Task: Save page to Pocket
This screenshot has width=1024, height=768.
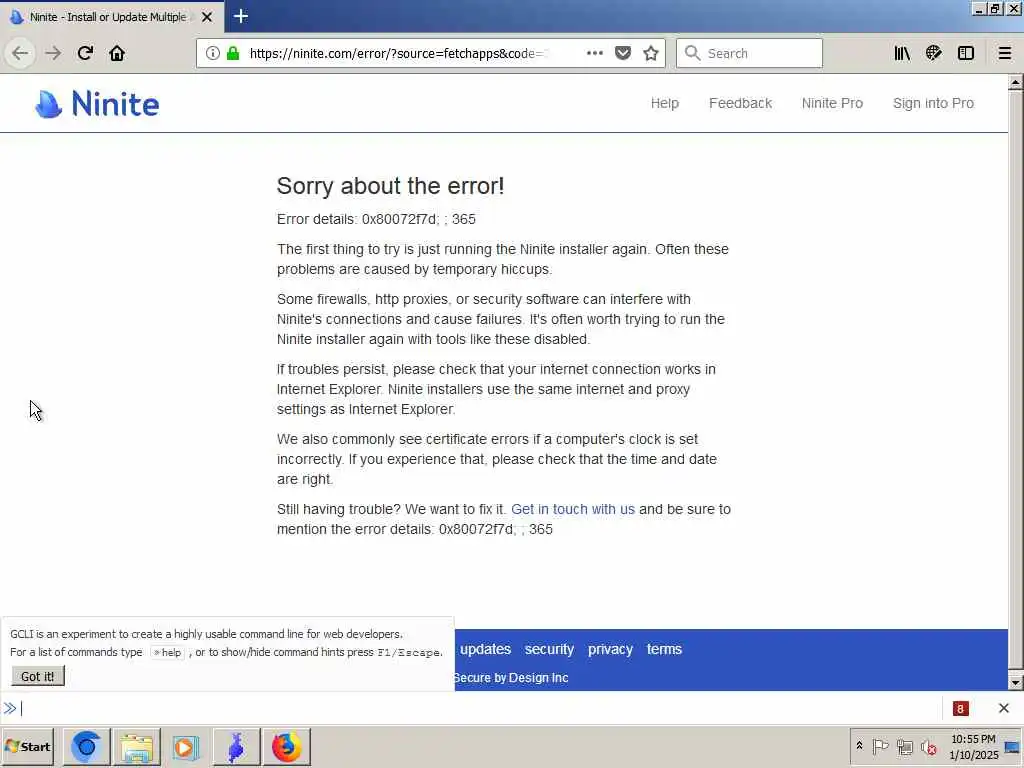Action: 623,53
